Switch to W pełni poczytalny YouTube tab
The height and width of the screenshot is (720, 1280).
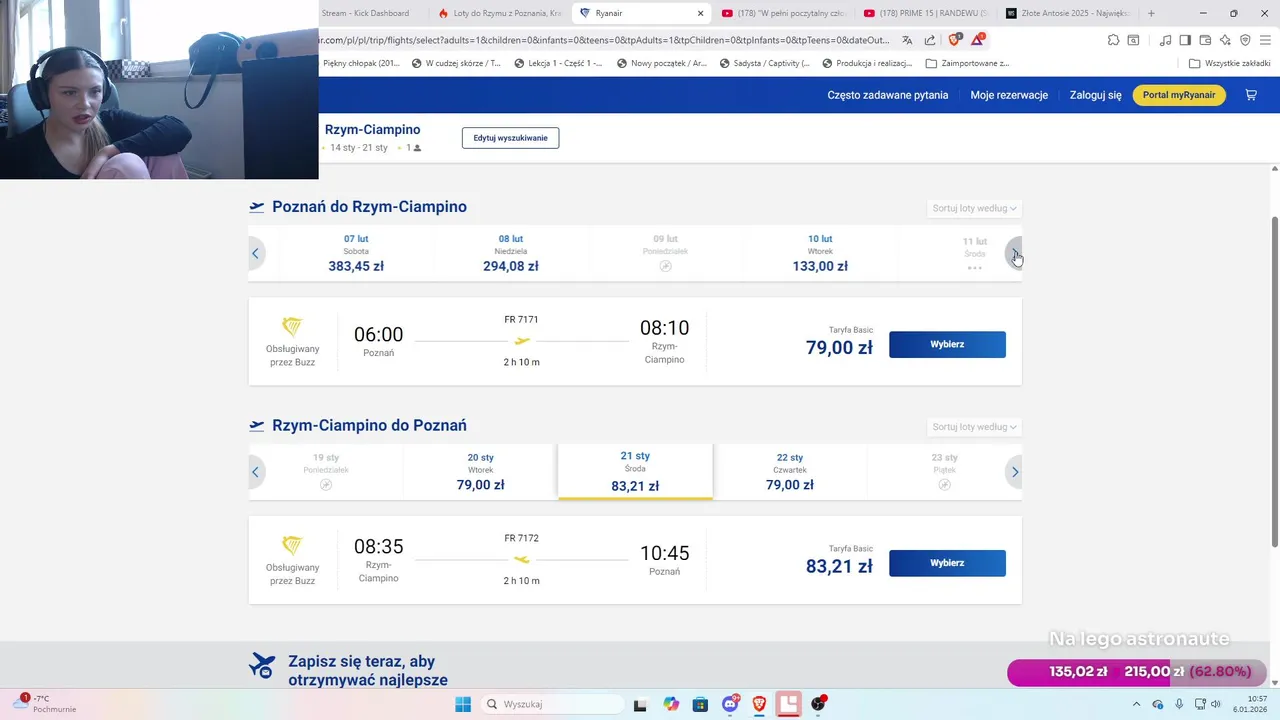[785, 13]
